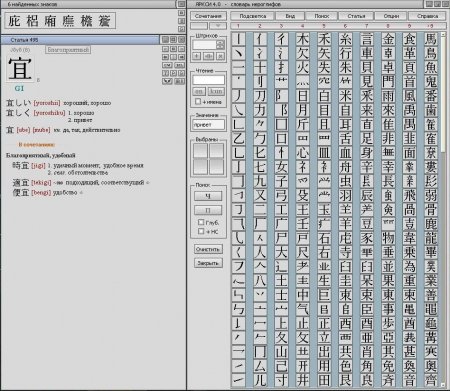Select the 魚 fish radical

click(431, 68)
